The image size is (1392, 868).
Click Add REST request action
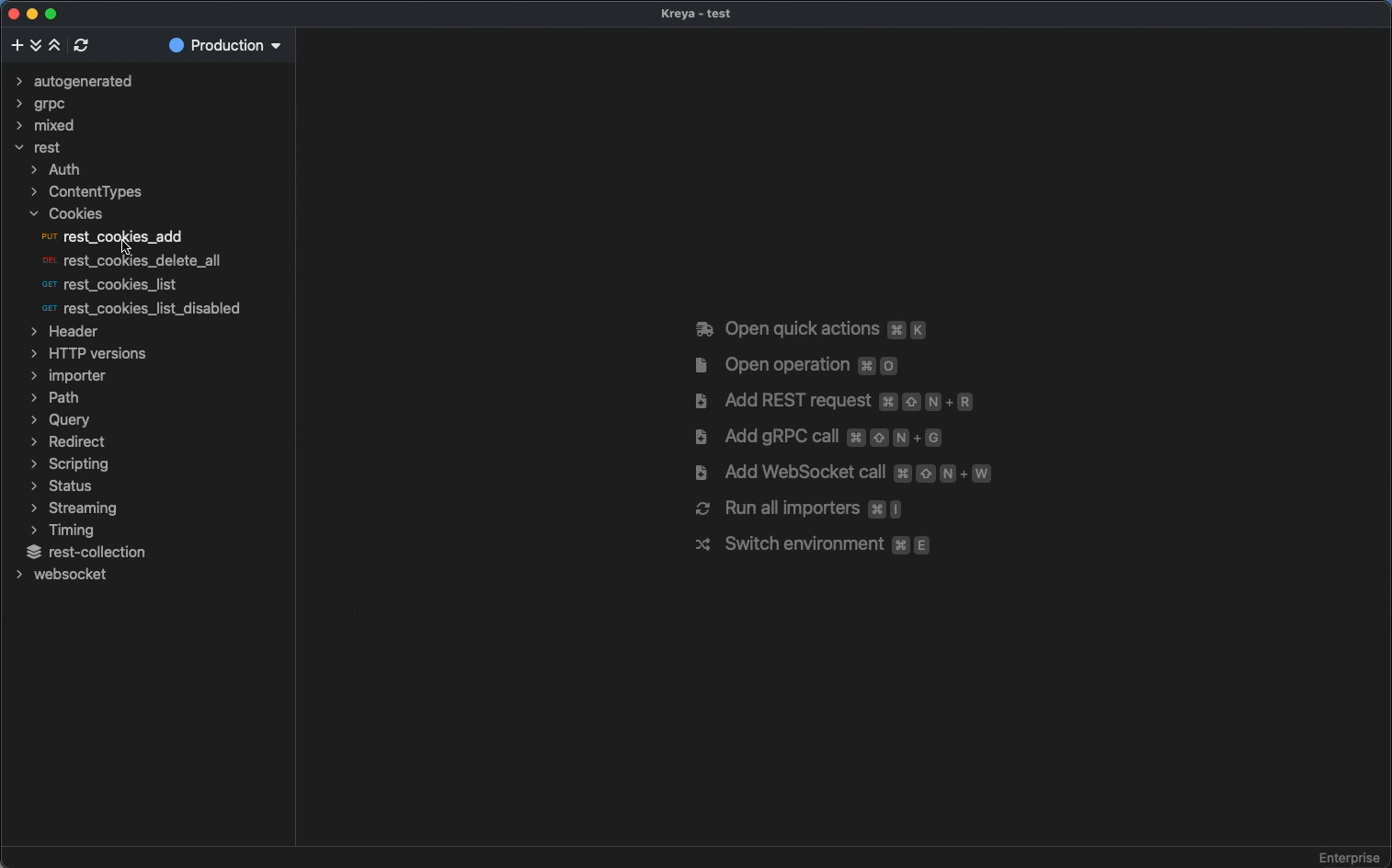point(797,401)
